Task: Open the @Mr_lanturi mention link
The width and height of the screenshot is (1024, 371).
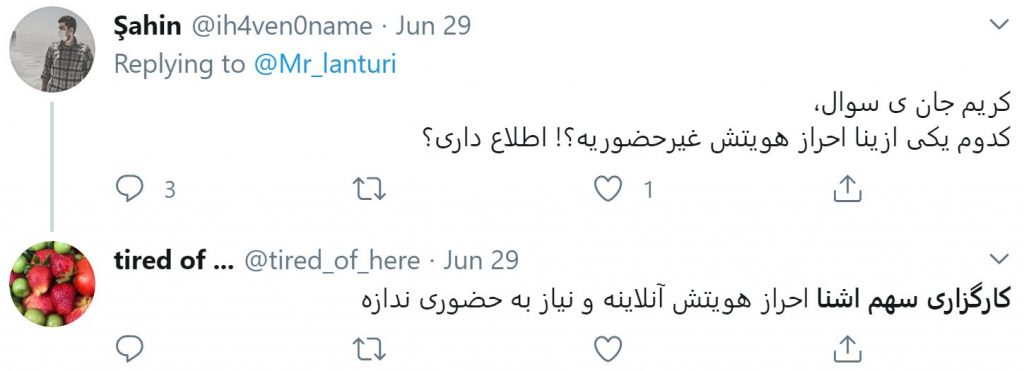Action: coord(325,65)
